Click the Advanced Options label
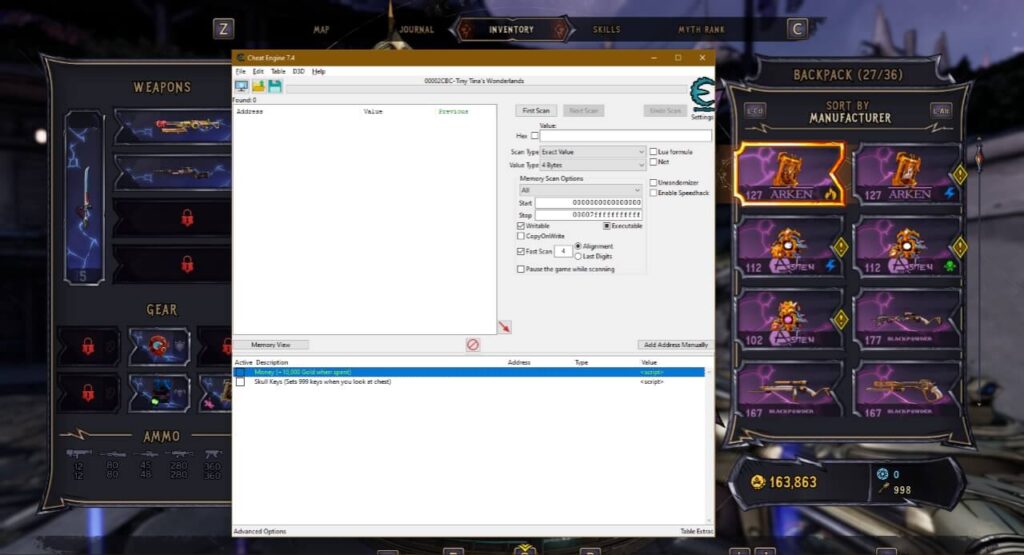This screenshot has width=1024, height=555. [x=260, y=531]
